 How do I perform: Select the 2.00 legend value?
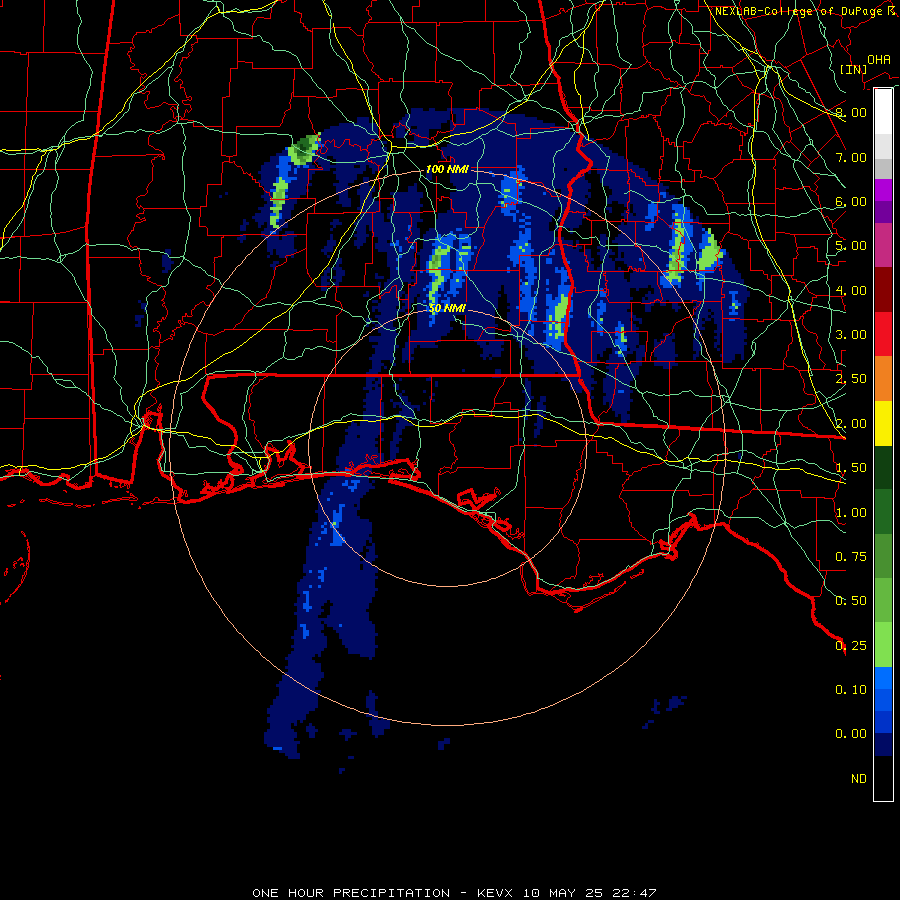(x=851, y=424)
